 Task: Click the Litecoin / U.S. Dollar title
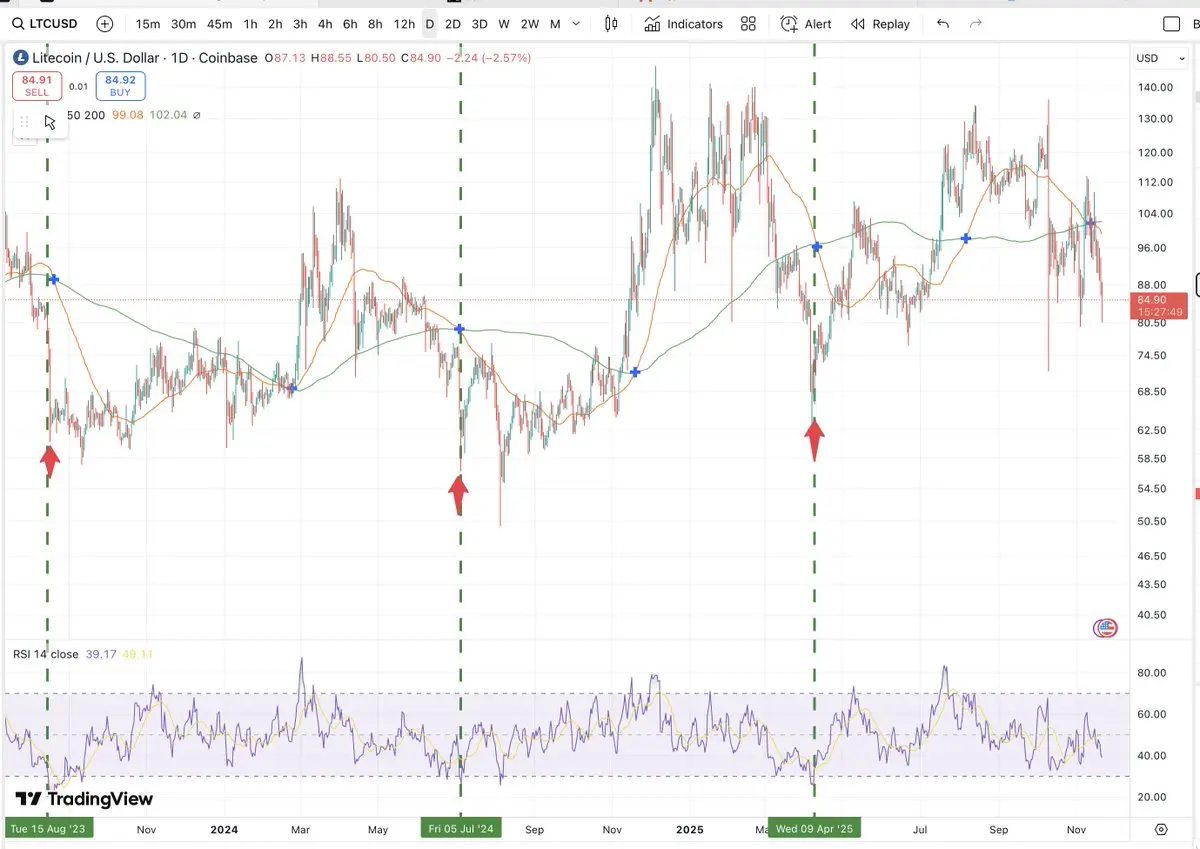point(96,58)
